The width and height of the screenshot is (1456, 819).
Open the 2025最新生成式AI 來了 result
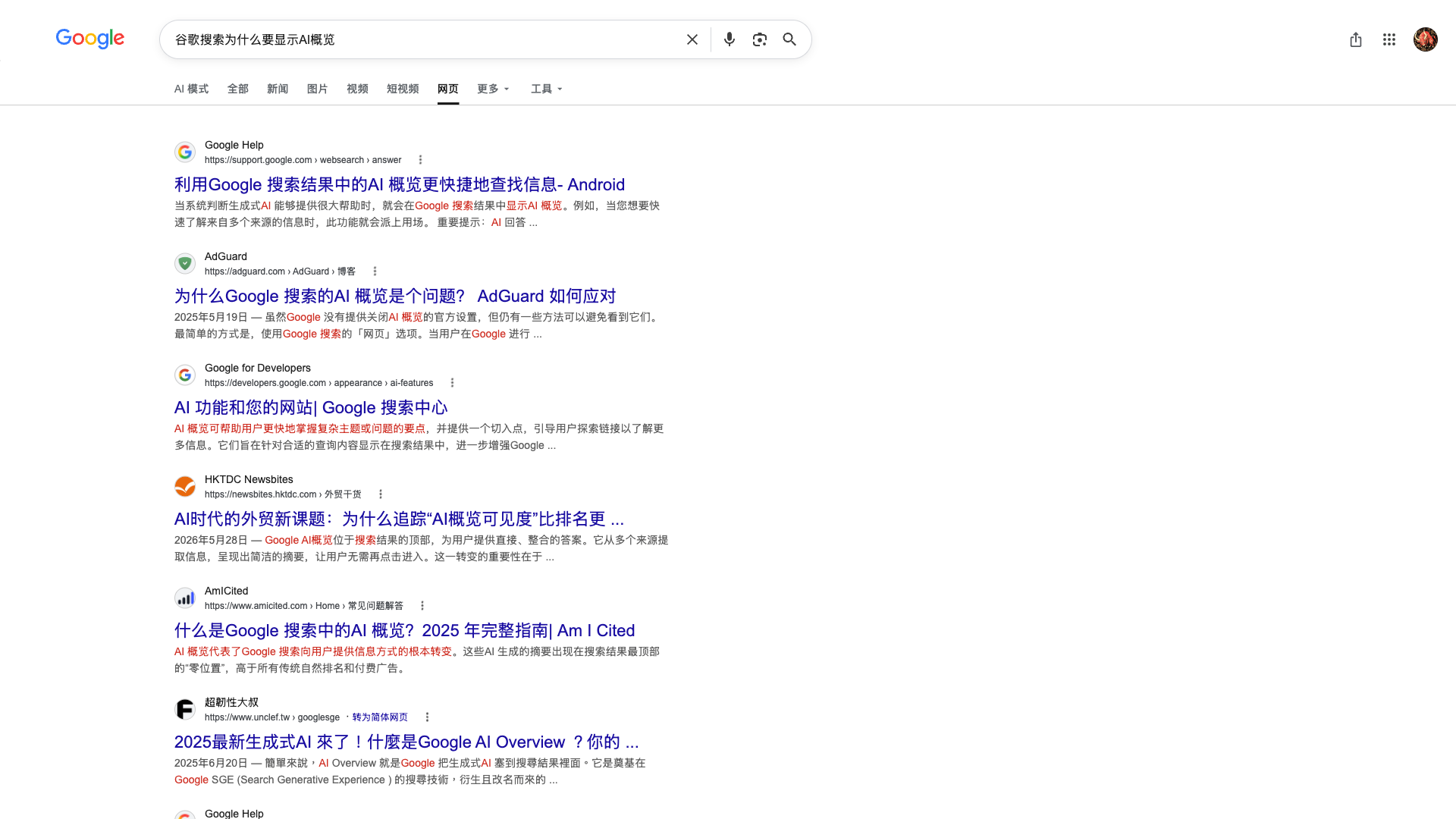pos(406,742)
